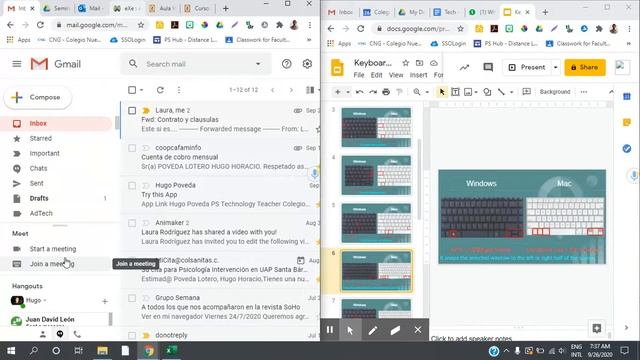This screenshot has width=640, height=360.
Task: Collapse the Slides toolbar with chevron
Action: (x=611, y=92)
